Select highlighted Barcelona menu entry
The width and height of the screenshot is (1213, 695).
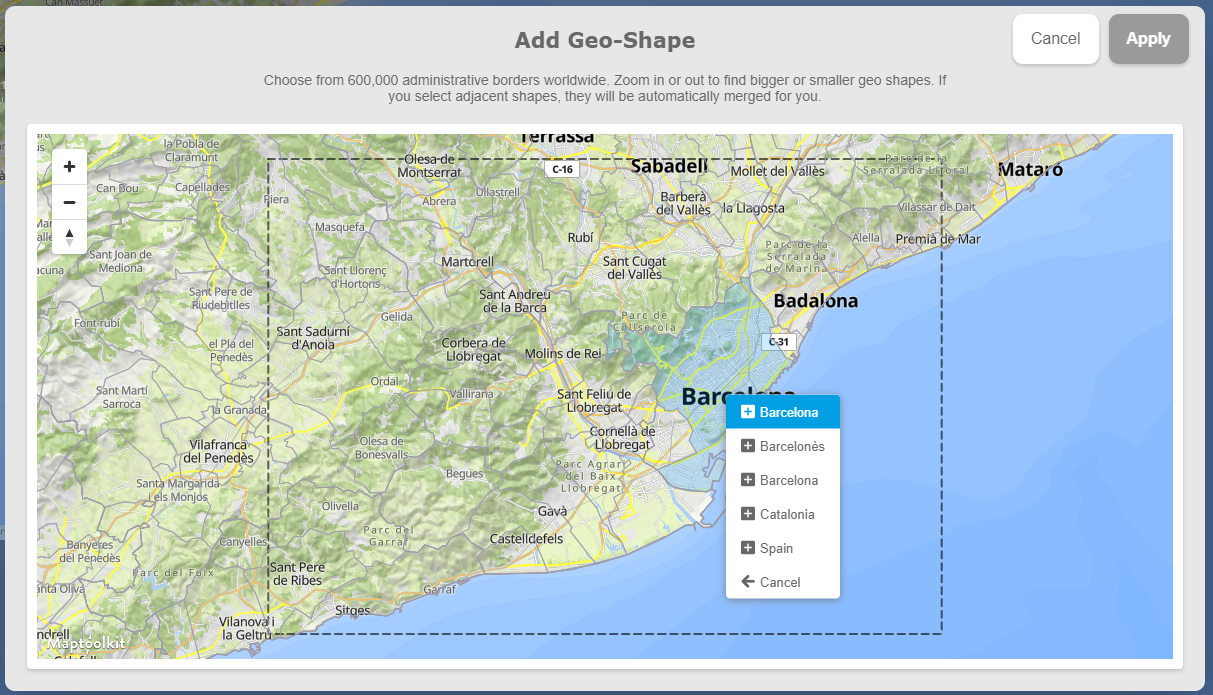[x=783, y=412]
